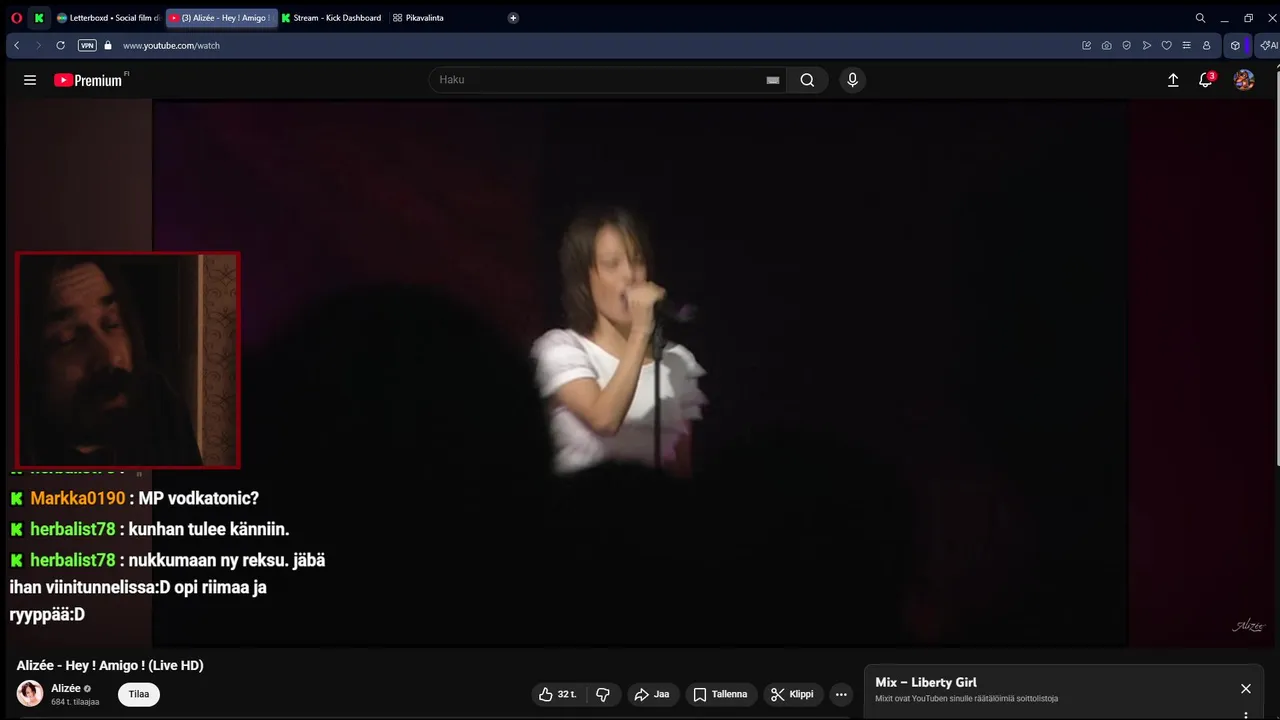Toggle the Opera VPN badge

pos(87,45)
